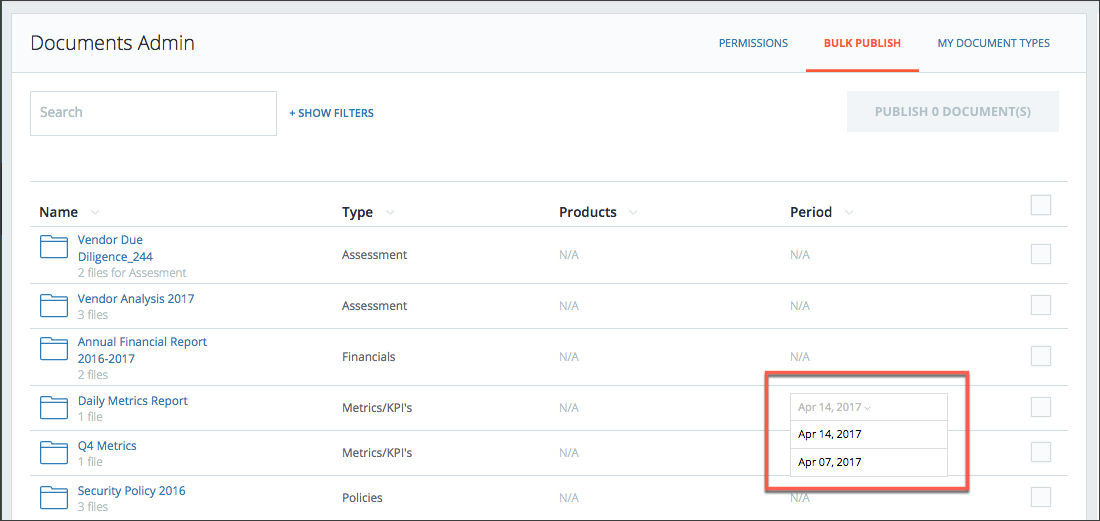Check the Security Policy 2016 row checkbox

click(x=1040, y=497)
